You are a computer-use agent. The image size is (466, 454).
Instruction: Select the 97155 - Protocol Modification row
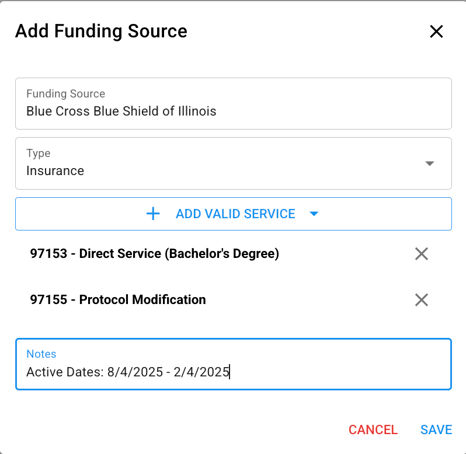(233, 300)
